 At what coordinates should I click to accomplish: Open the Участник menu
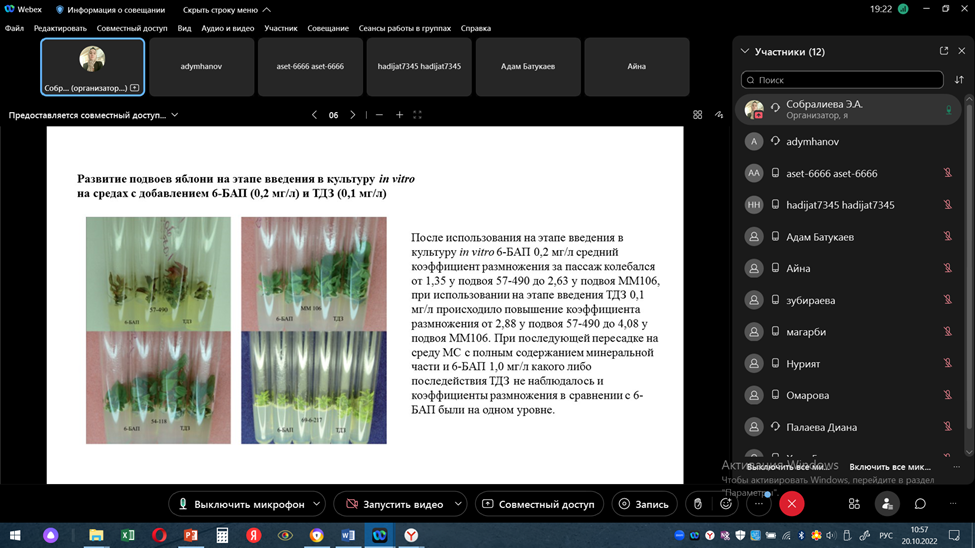pos(280,28)
